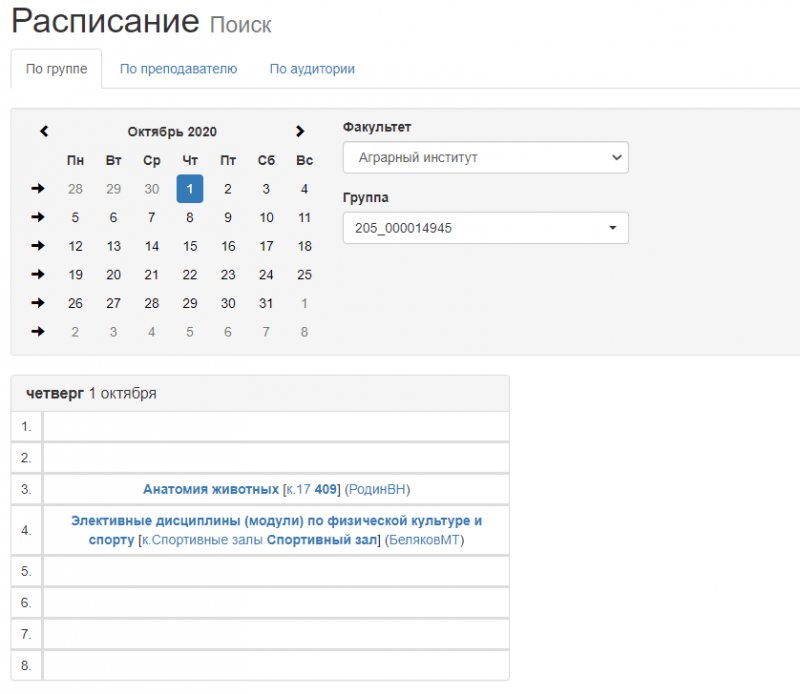Image resolution: width=800 pixels, height=694 pixels.
Task: Click the Вс weekday header
Action: (305, 160)
